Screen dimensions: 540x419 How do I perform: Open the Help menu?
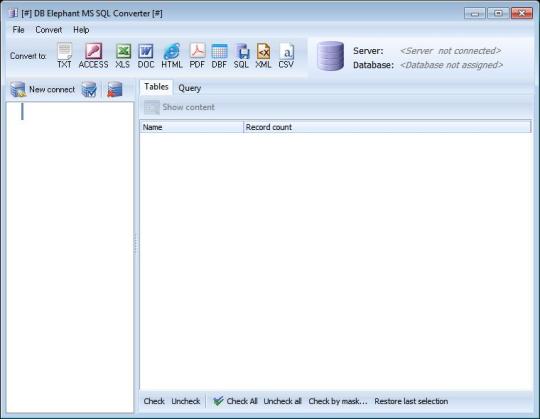coord(81,30)
